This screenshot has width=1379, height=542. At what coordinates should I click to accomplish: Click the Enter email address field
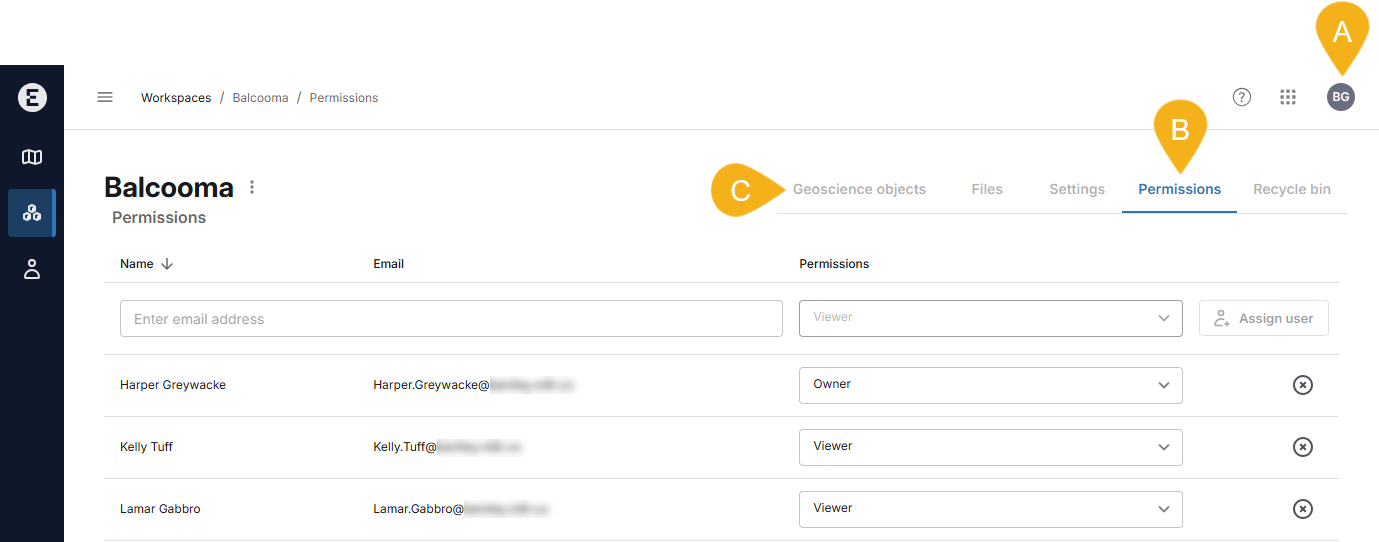click(x=450, y=319)
